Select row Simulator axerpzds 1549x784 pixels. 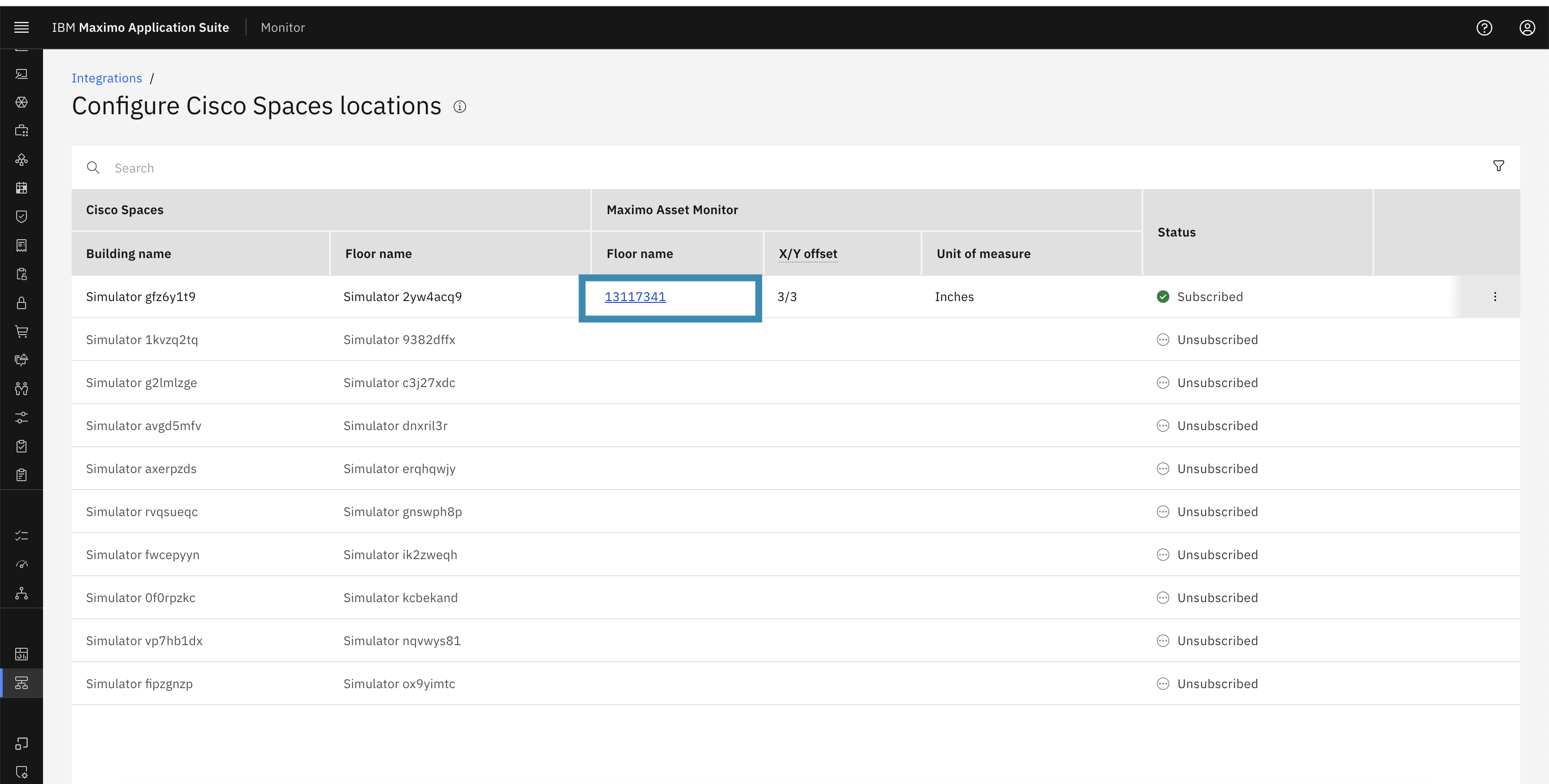[796, 468]
